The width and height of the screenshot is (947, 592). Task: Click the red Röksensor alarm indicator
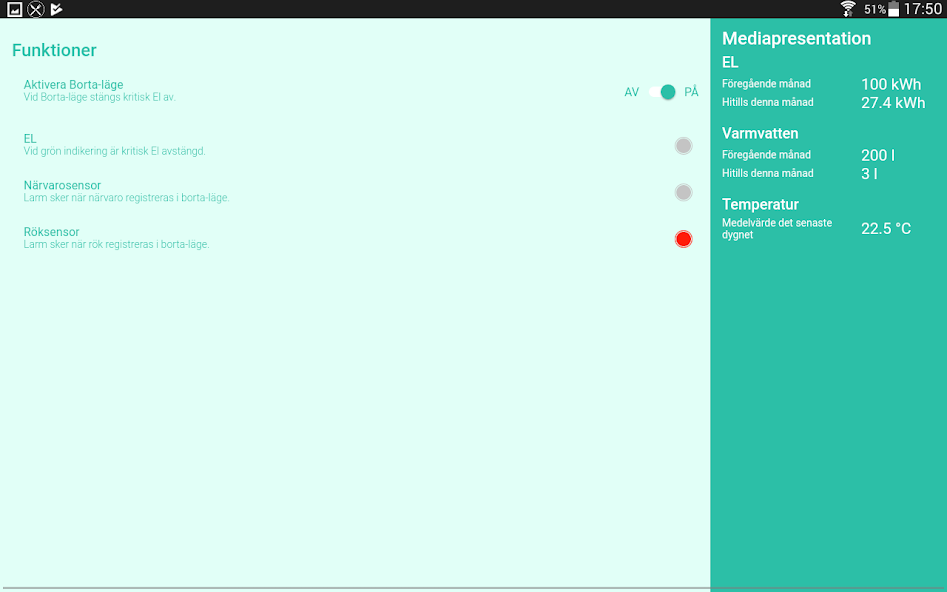coord(683,239)
